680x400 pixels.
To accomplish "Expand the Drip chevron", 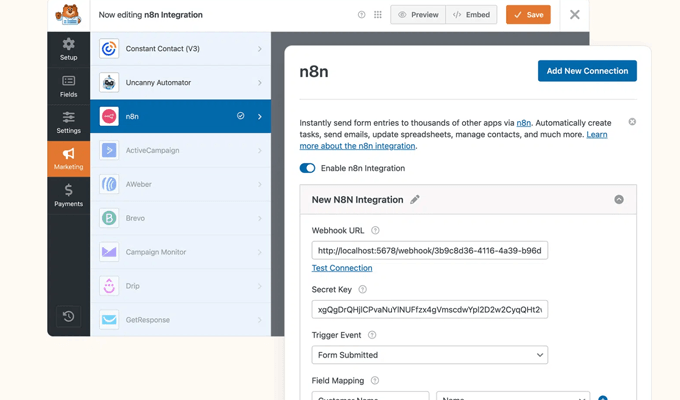I will click(x=260, y=286).
